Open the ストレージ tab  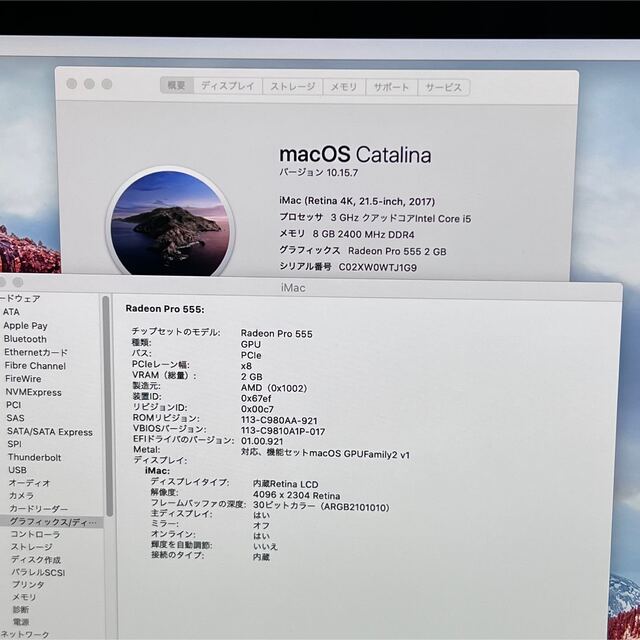tap(293, 87)
